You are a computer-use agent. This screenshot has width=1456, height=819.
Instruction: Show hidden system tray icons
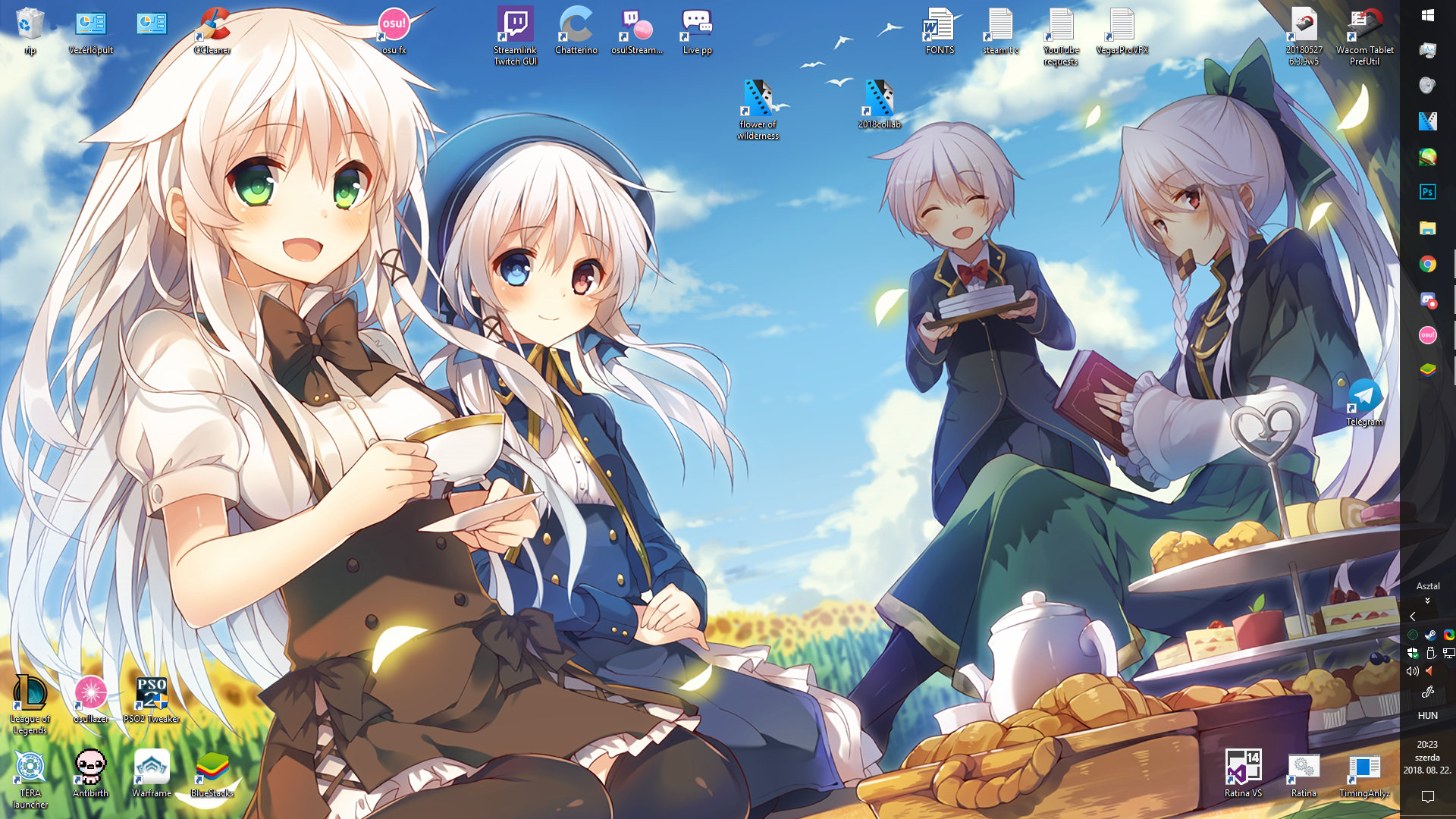pyautogui.click(x=1413, y=617)
